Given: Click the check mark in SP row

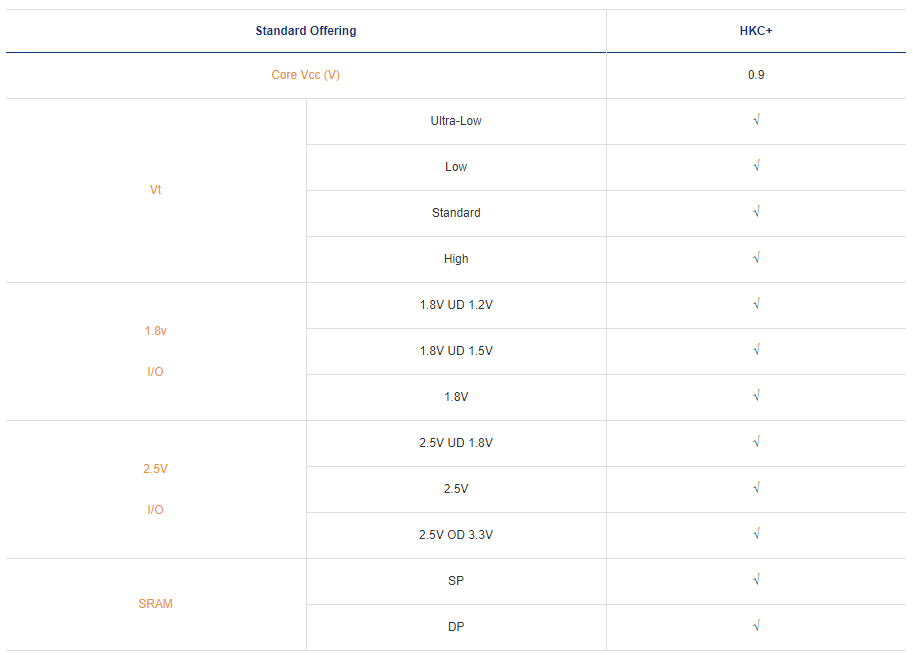Looking at the screenshot, I should coord(756,581).
